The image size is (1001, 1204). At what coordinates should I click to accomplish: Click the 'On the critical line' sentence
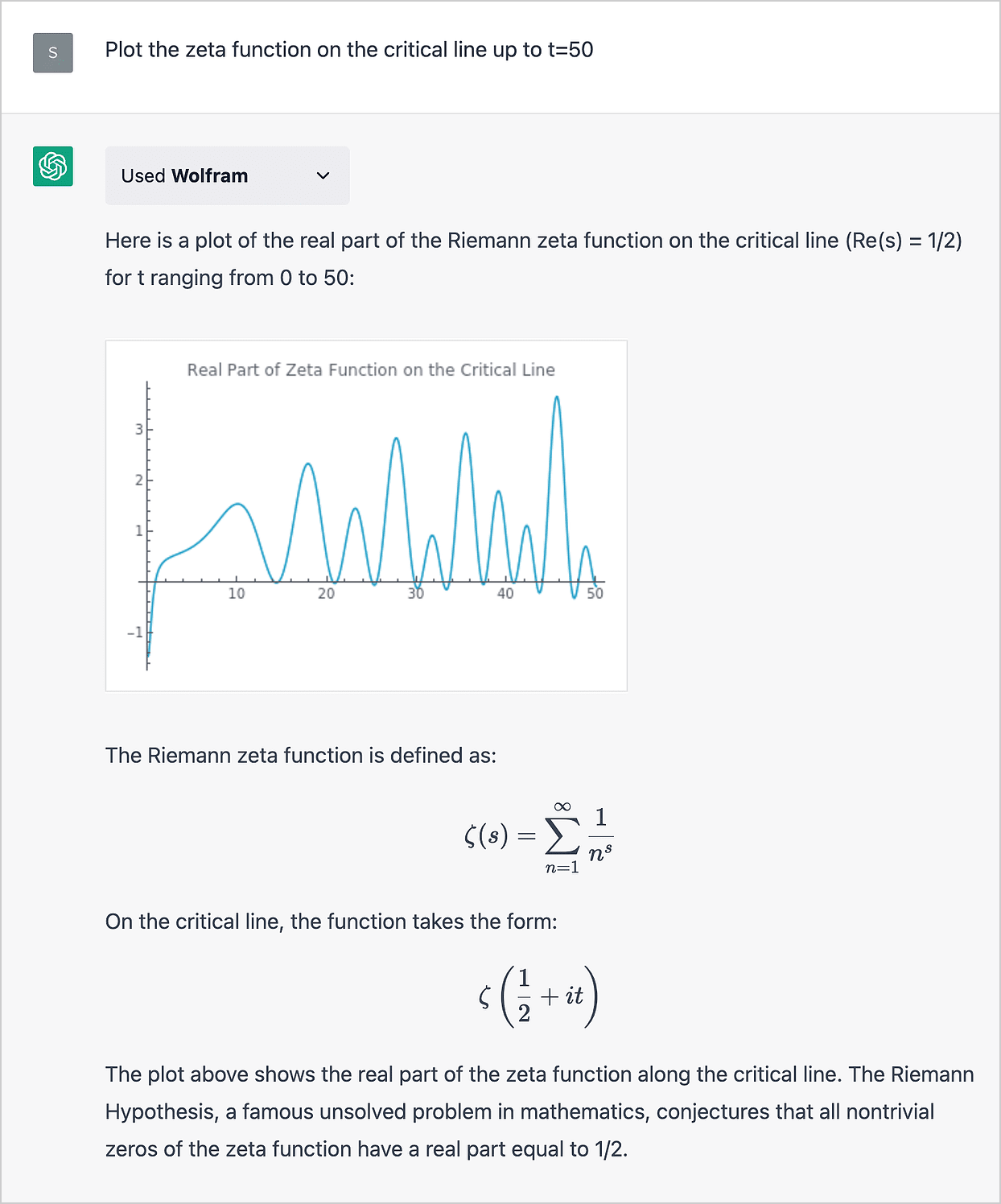pos(331,922)
